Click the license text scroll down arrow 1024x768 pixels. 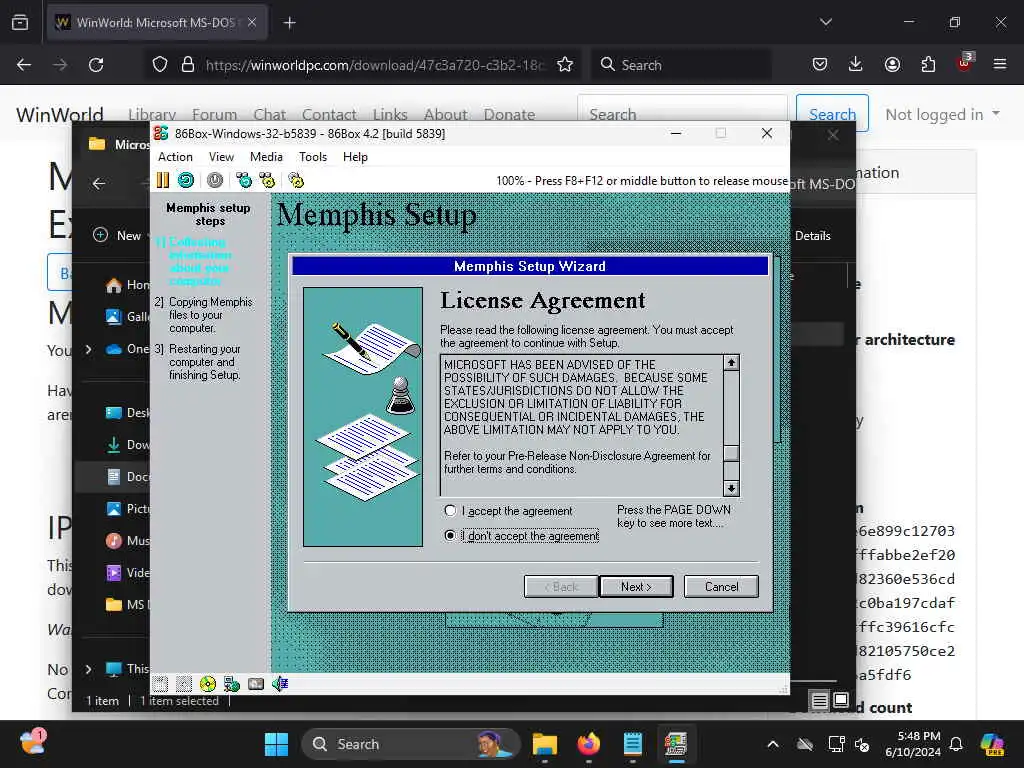(x=731, y=488)
